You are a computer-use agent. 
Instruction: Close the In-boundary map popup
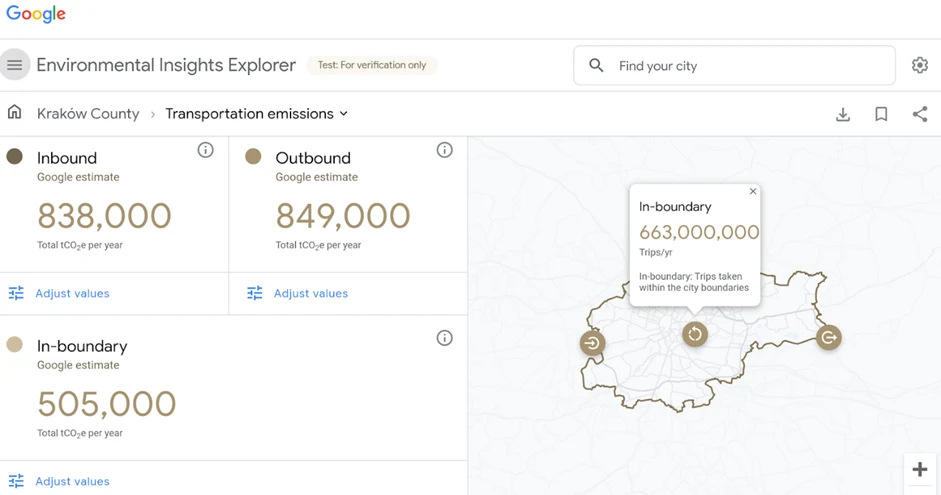[x=753, y=191]
